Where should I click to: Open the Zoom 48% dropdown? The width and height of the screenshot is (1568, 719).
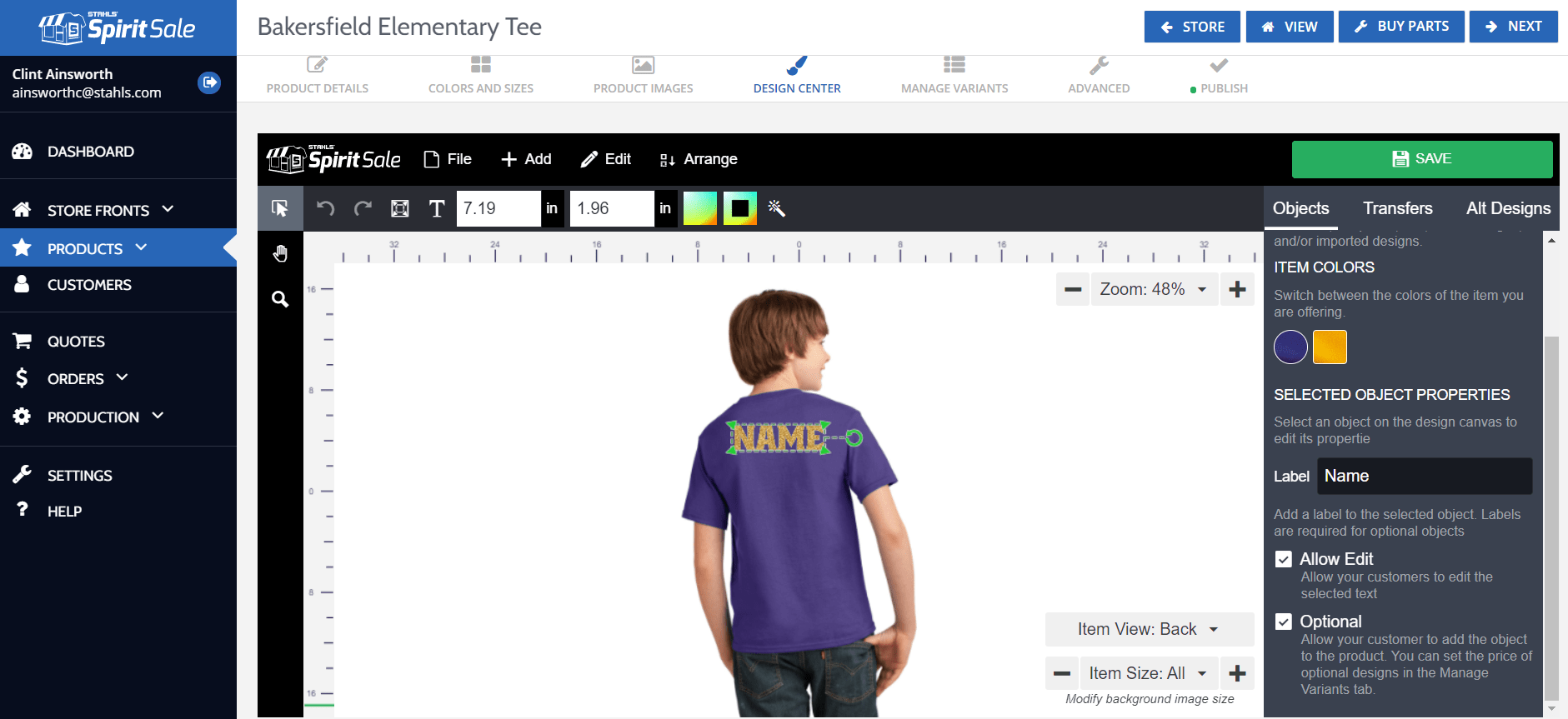[x=1154, y=289]
